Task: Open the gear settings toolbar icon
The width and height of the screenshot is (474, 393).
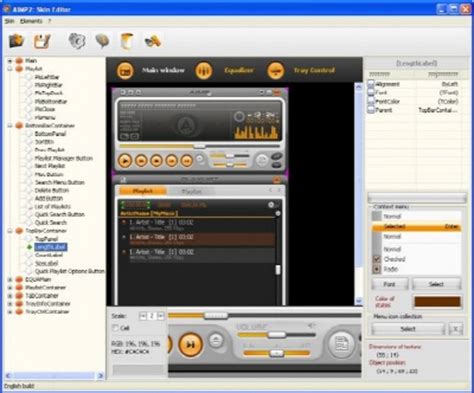Action: (77, 41)
